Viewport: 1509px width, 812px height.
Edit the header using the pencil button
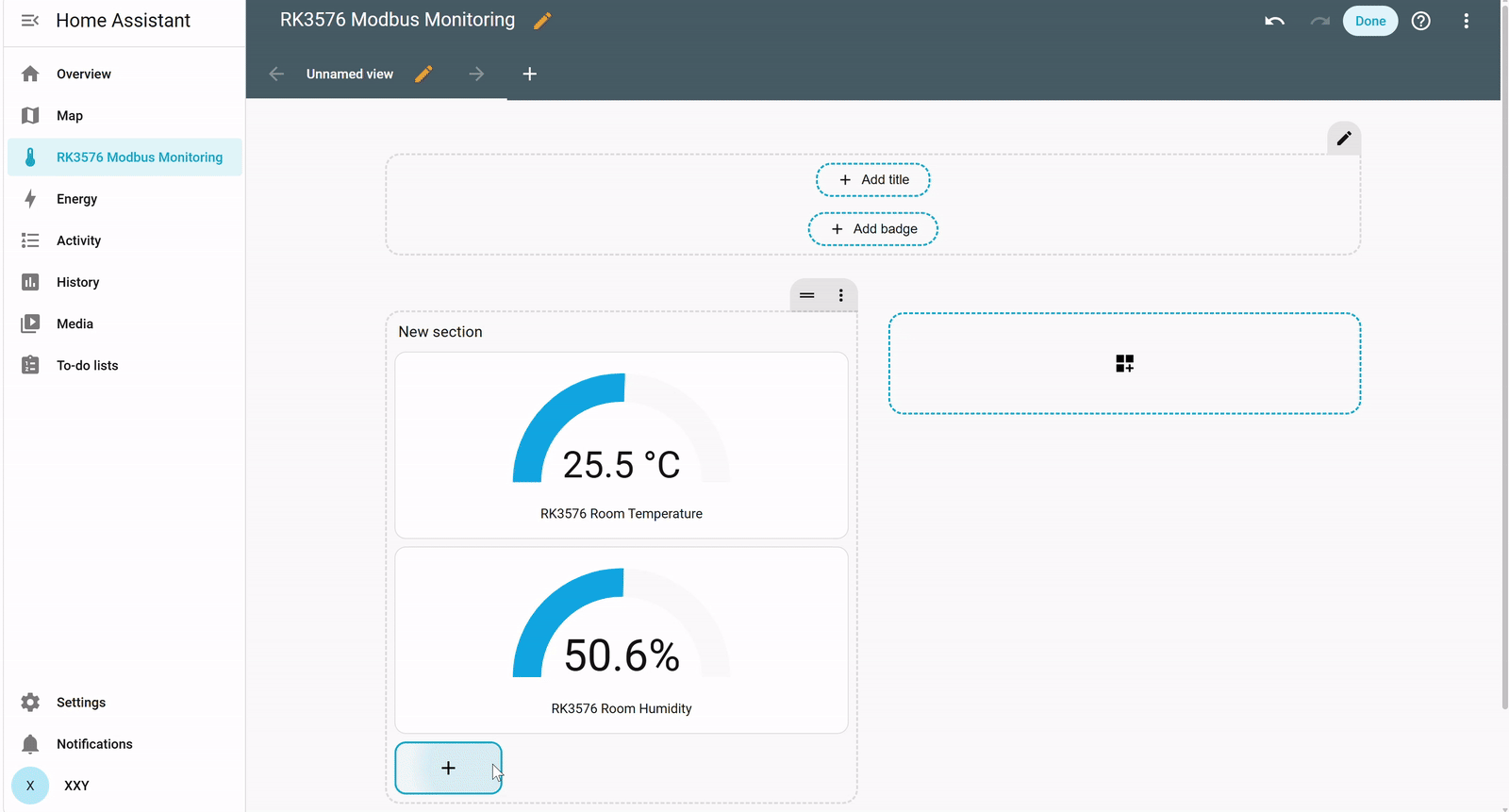click(x=1344, y=139)
